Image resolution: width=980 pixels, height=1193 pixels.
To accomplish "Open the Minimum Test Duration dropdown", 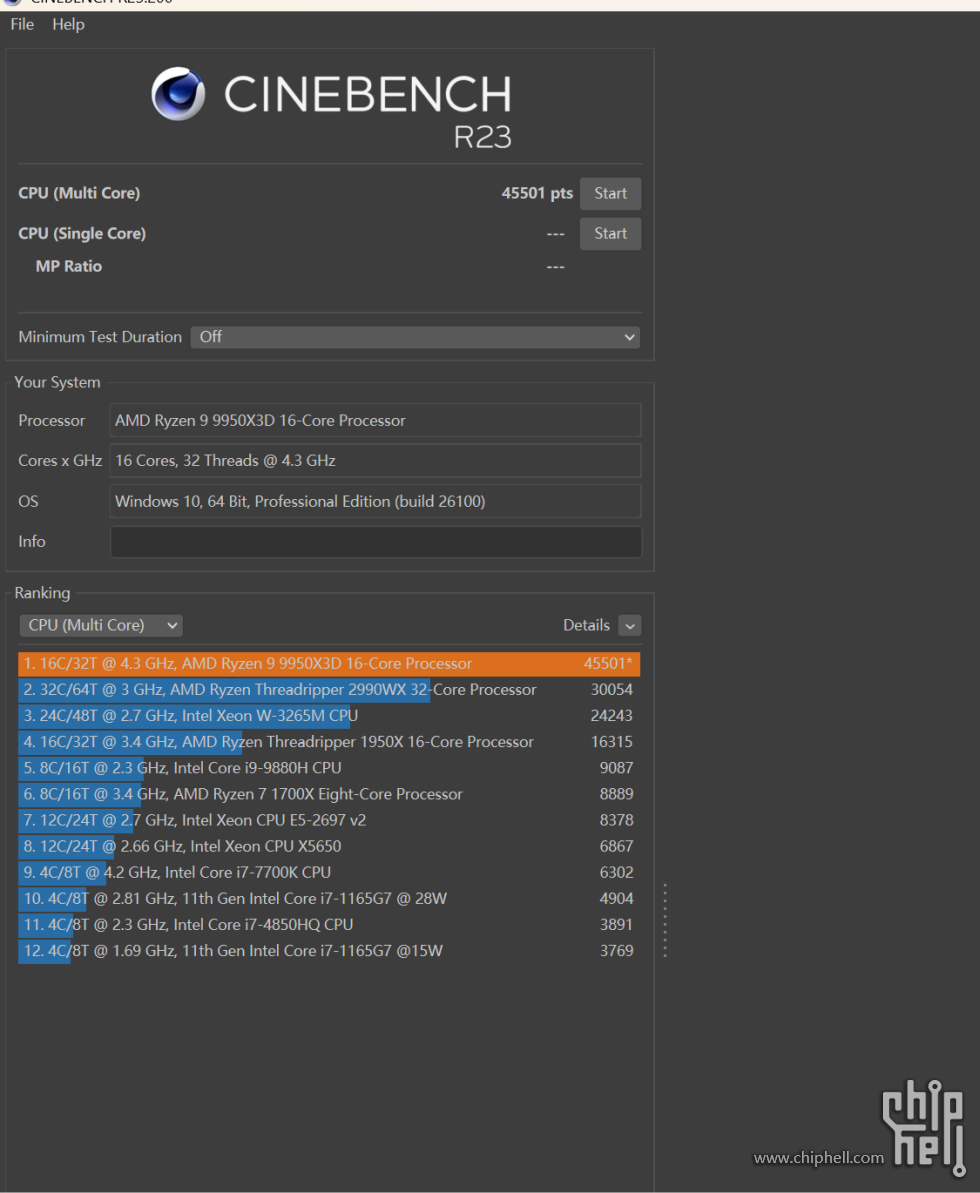I will (415, 337).
